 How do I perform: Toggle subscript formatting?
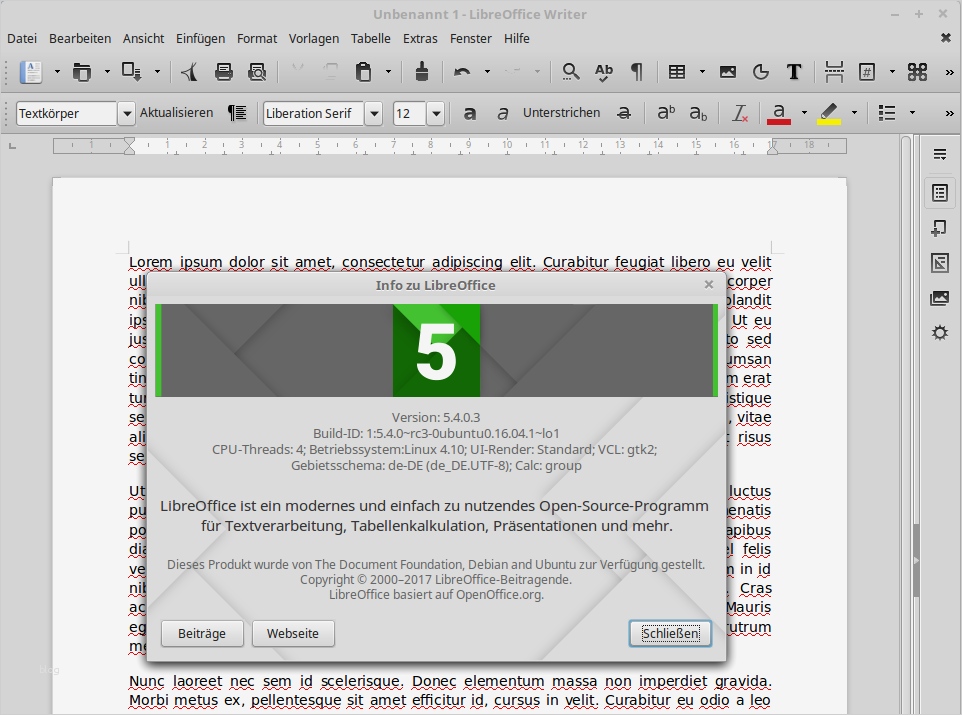point(699,113)
